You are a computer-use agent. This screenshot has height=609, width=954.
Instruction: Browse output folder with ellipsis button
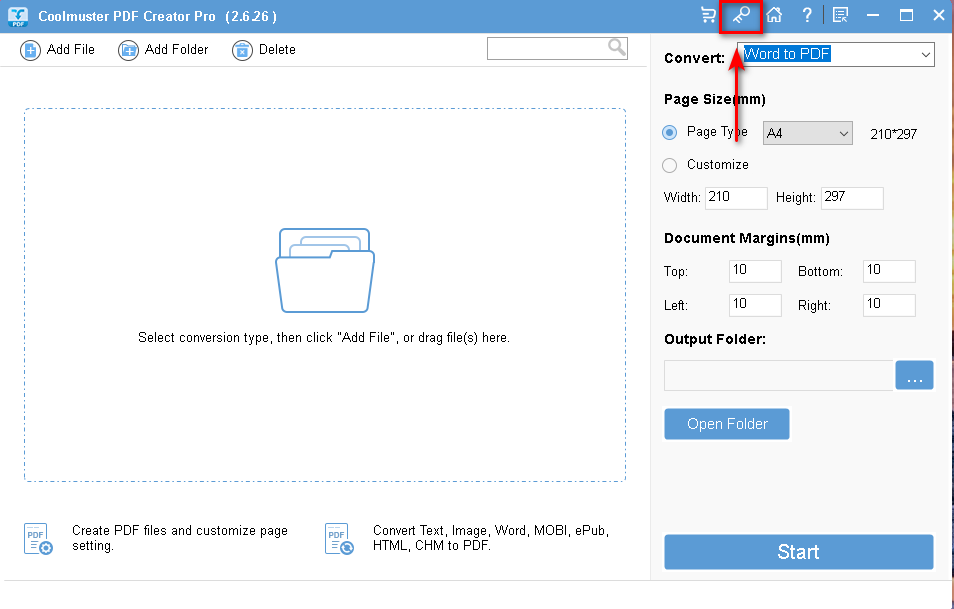pos(914,375)
